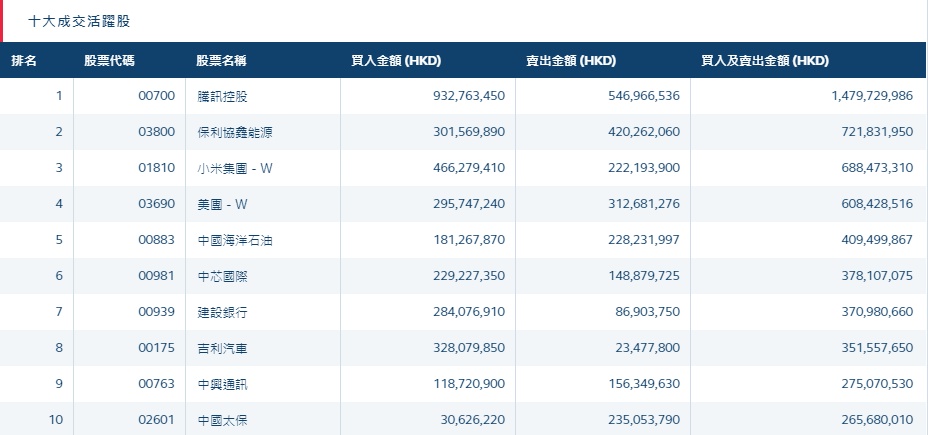928x435 pixels.
Task: Click sell amount 228,231,997
Action: tap(644, 240)
